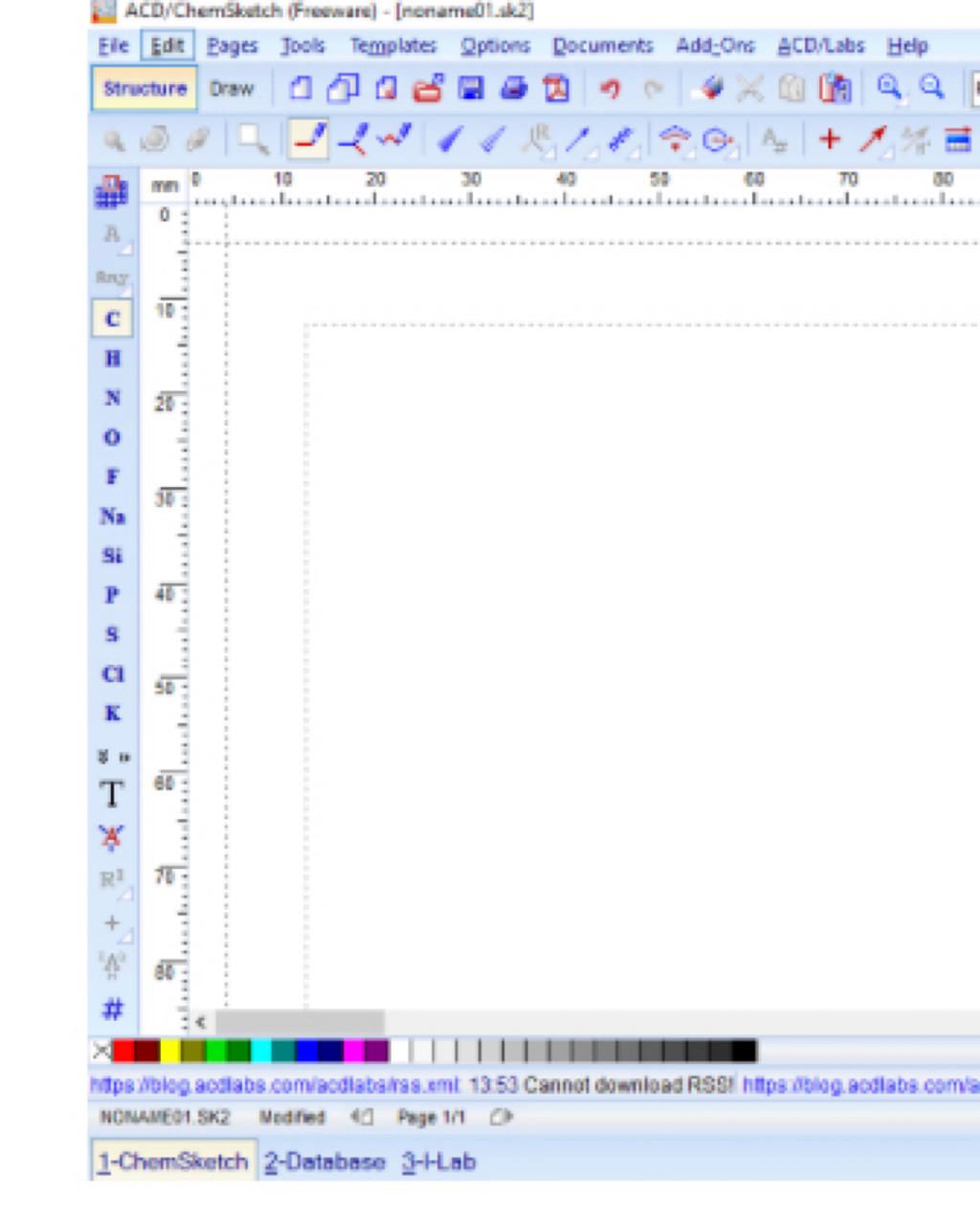Click the Zoom In magnifier
The width and height of the screenshot is (980, 1221).
click(890, 89)
